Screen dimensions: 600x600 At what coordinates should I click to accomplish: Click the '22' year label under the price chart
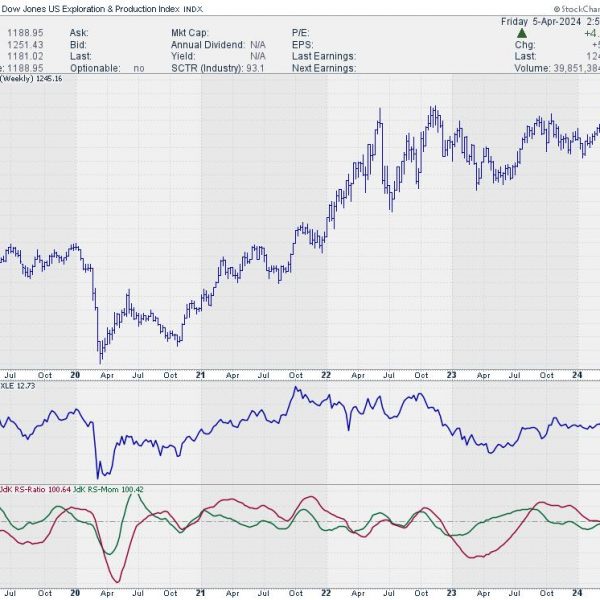(326, 375)
